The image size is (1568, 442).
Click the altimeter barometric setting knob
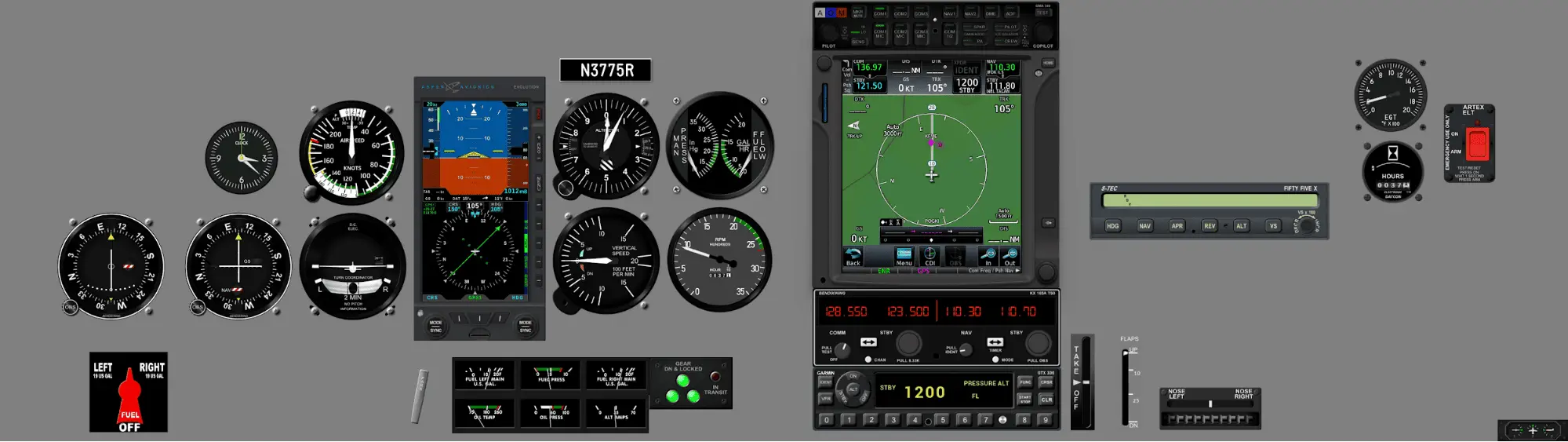(x=565, y=188)
